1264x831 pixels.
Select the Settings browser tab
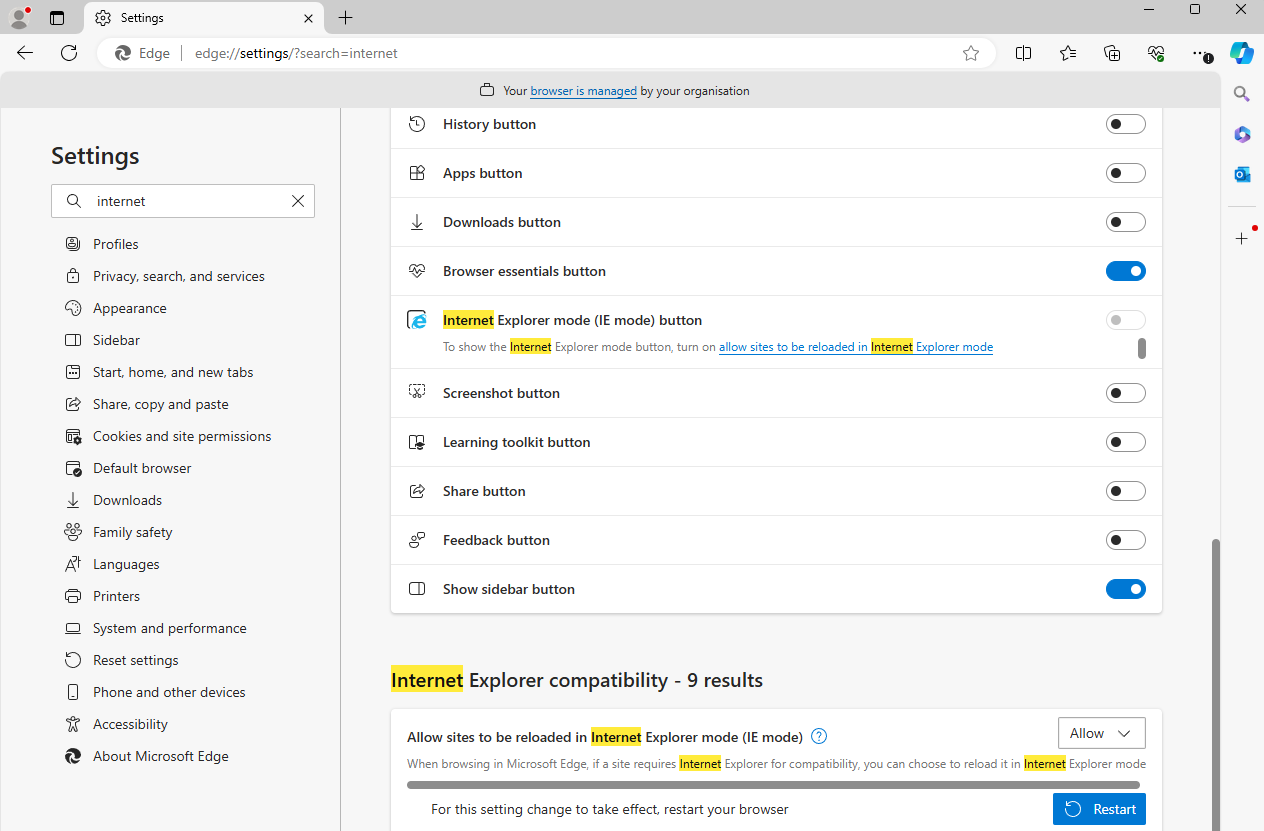[206, 18]
